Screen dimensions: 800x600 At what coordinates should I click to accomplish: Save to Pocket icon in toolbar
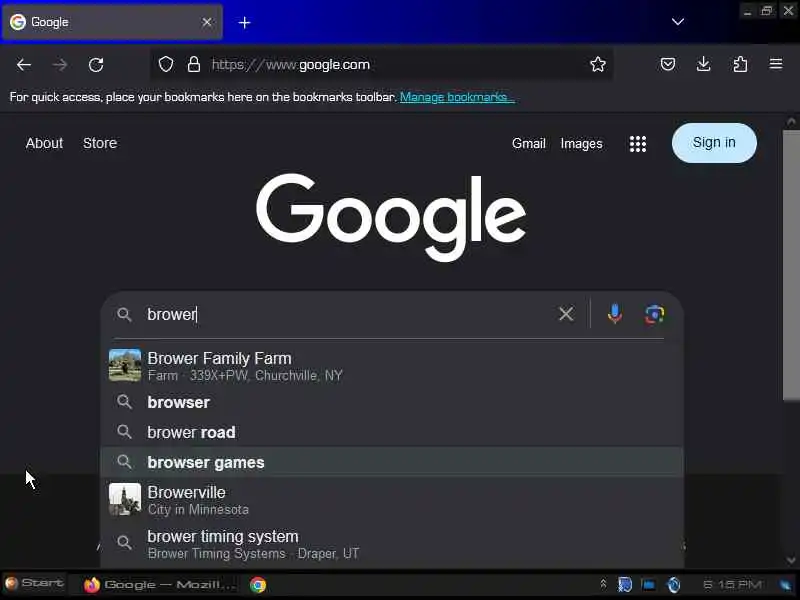[668, 64]
